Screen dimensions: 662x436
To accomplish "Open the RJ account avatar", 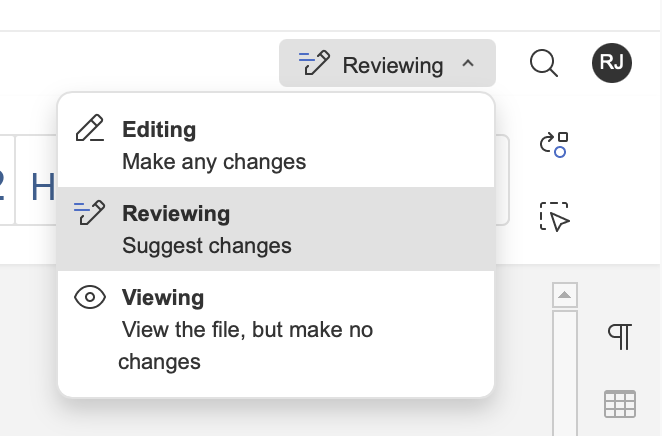I will [611, 64].
